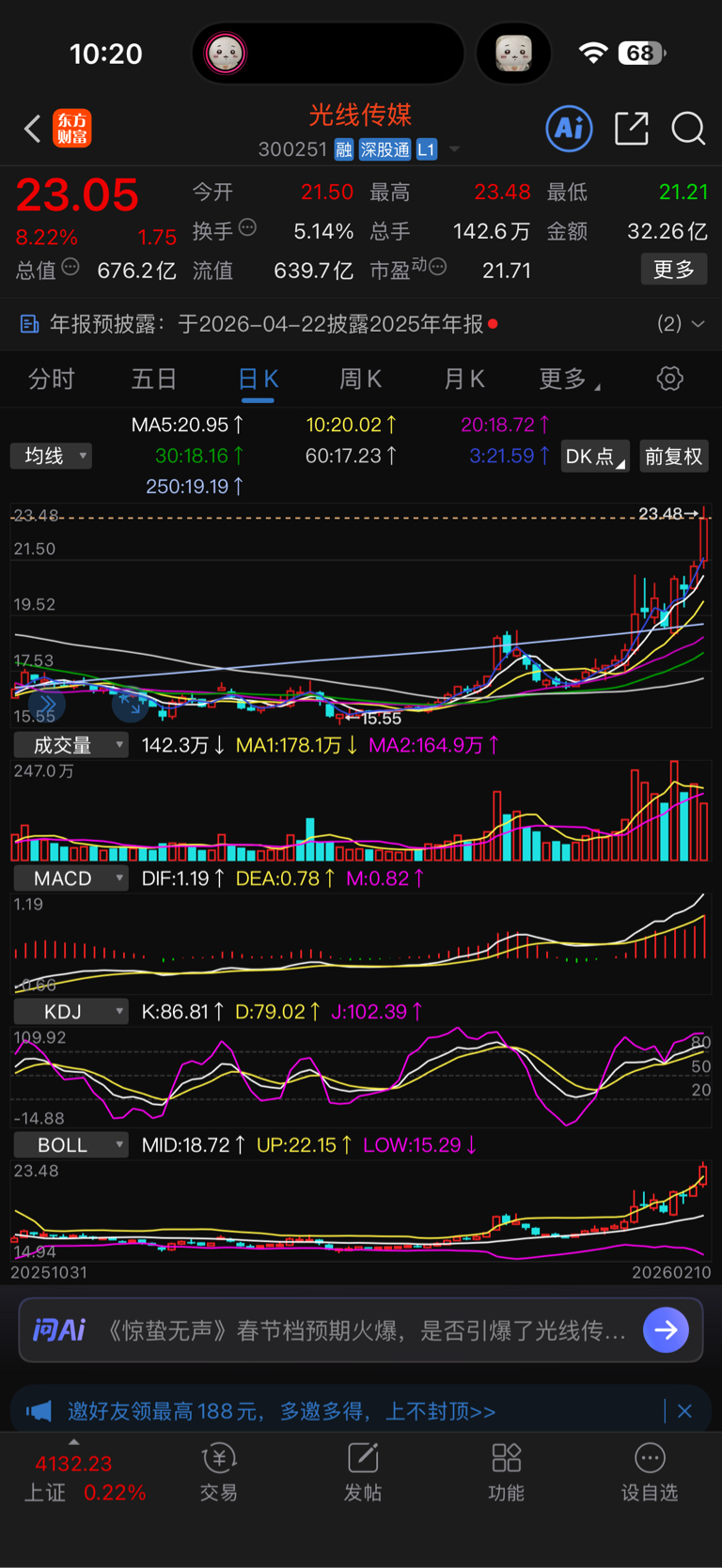722x1568 pixels.
Task: Tap the 最高 23.48 quote value
Action: point(502,192)
